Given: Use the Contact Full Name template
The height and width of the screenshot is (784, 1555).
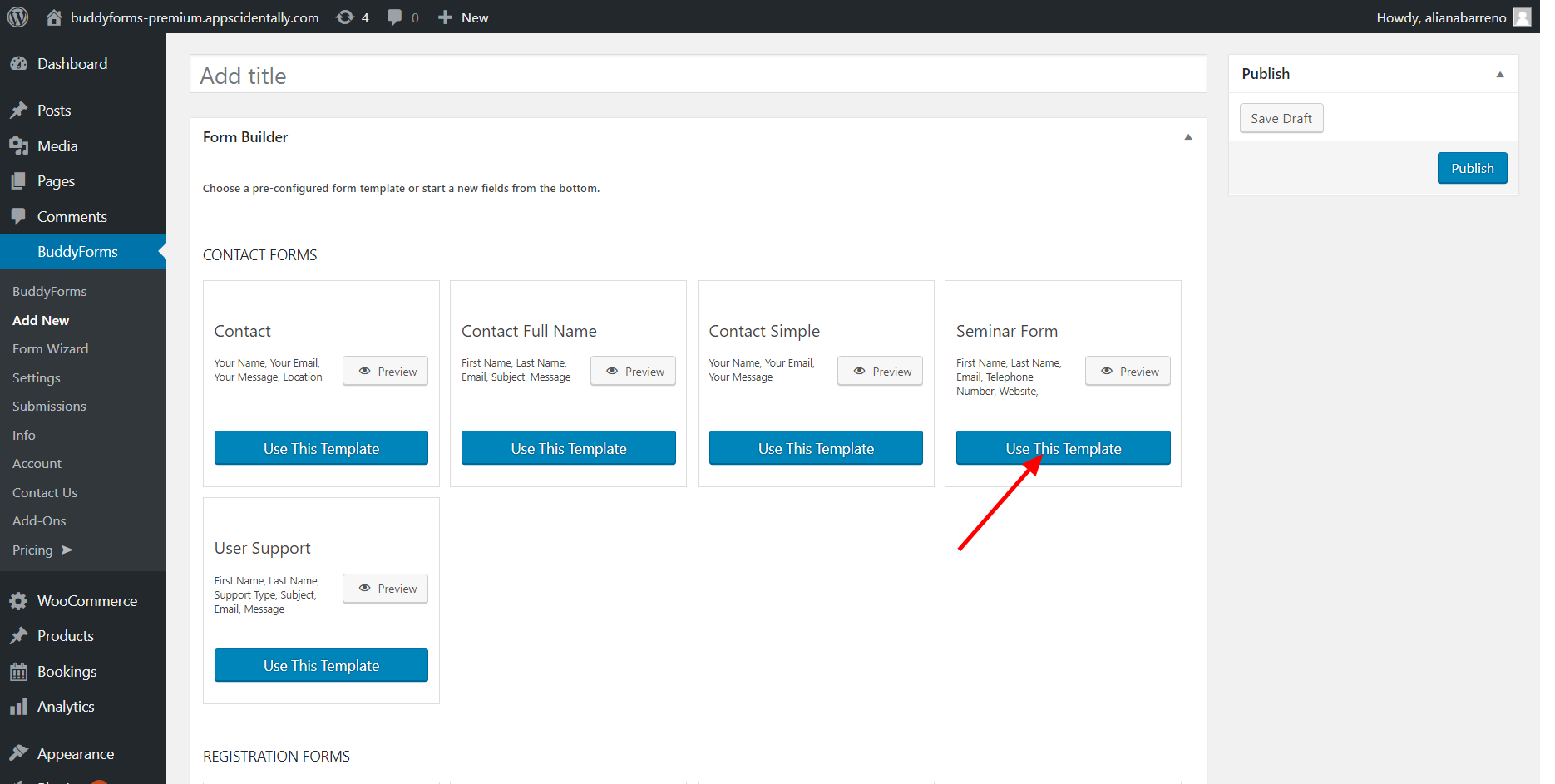Looking at the screenshot, I should 569,448.
